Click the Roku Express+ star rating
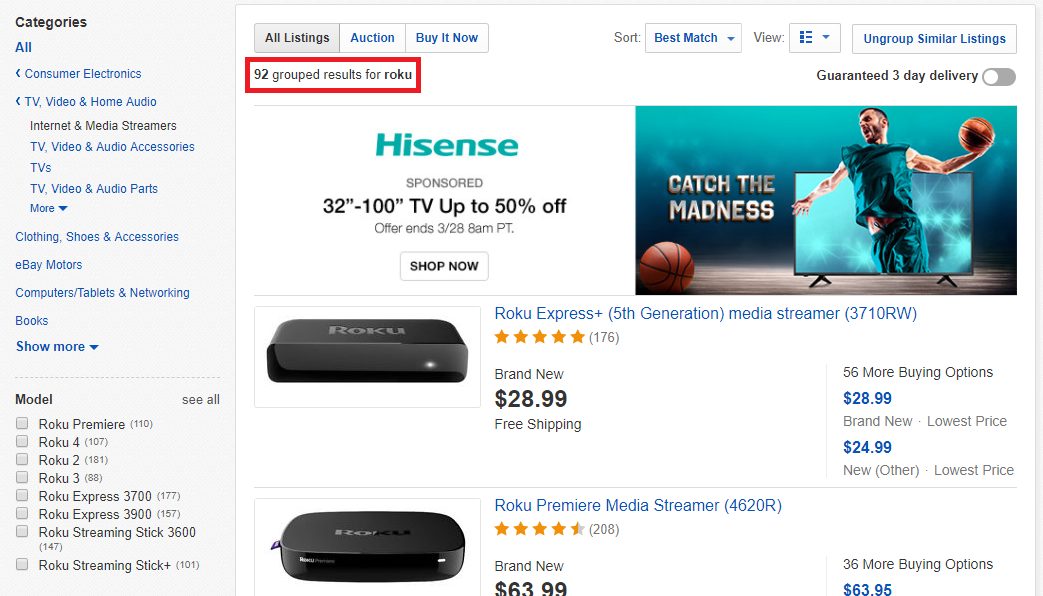This screenshot has width=1043, height=596. click(539, 337)
